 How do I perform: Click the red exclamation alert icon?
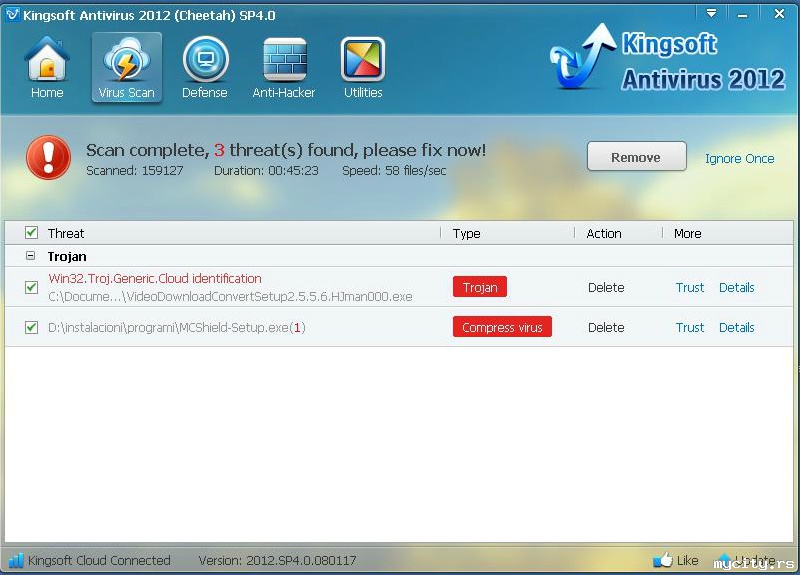(48, 157)
